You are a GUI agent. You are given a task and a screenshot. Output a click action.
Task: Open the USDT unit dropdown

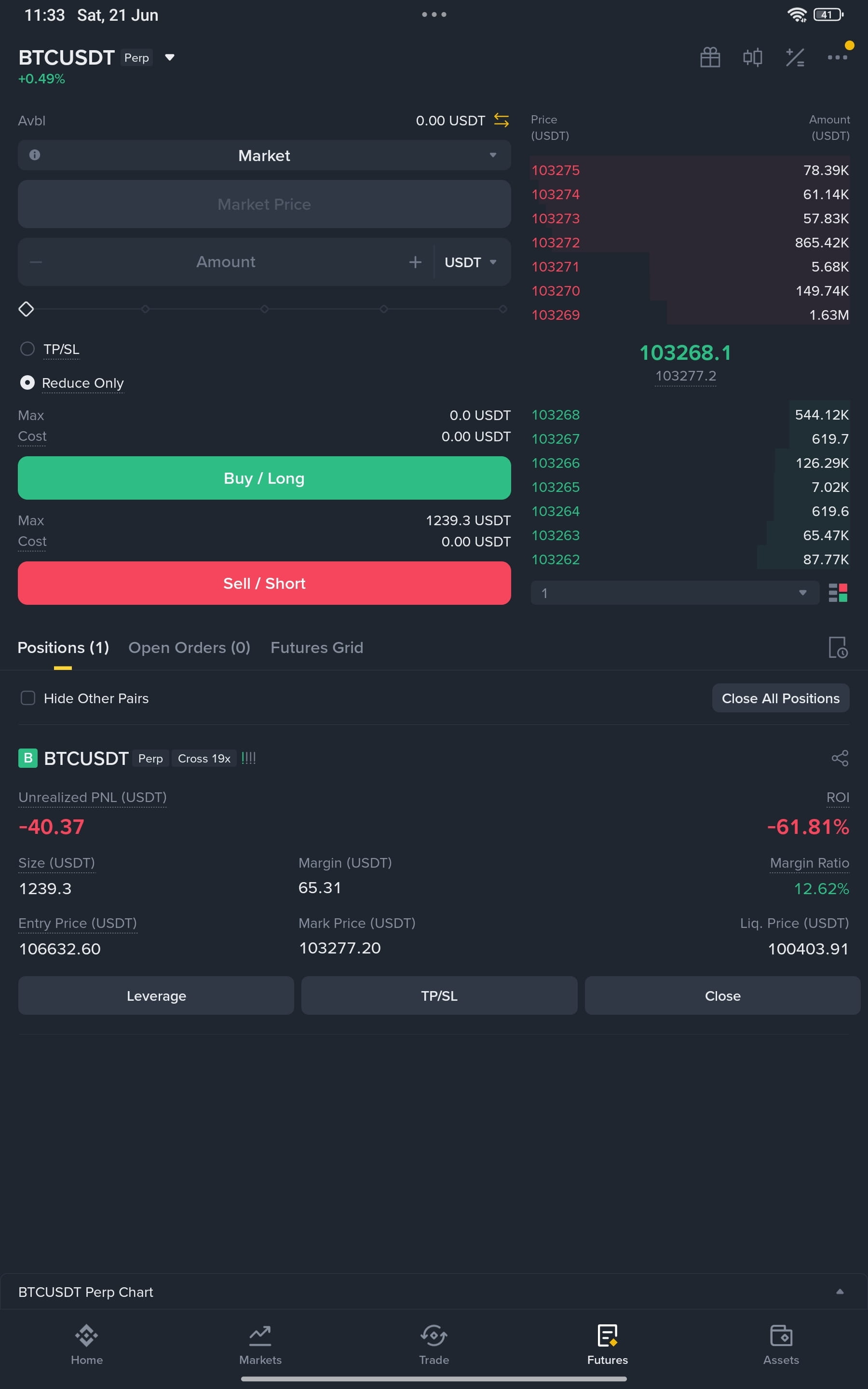tap(470, 262)
